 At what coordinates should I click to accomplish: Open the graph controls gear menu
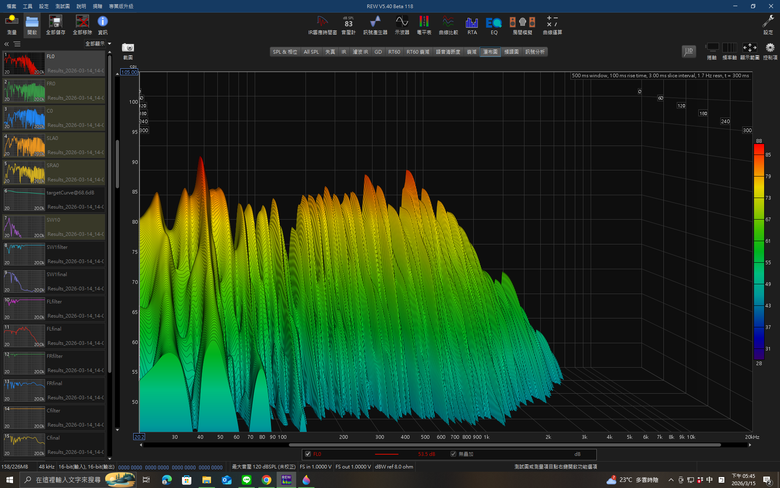pyautogui.click(x=768, y=48)
